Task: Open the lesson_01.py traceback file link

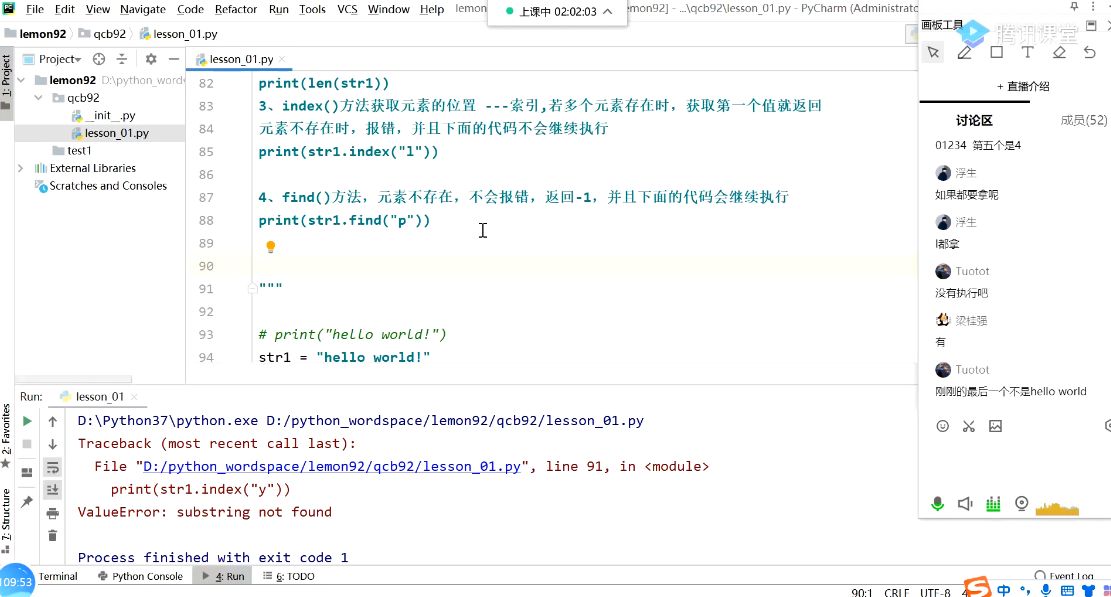Action: click(332, 466)
